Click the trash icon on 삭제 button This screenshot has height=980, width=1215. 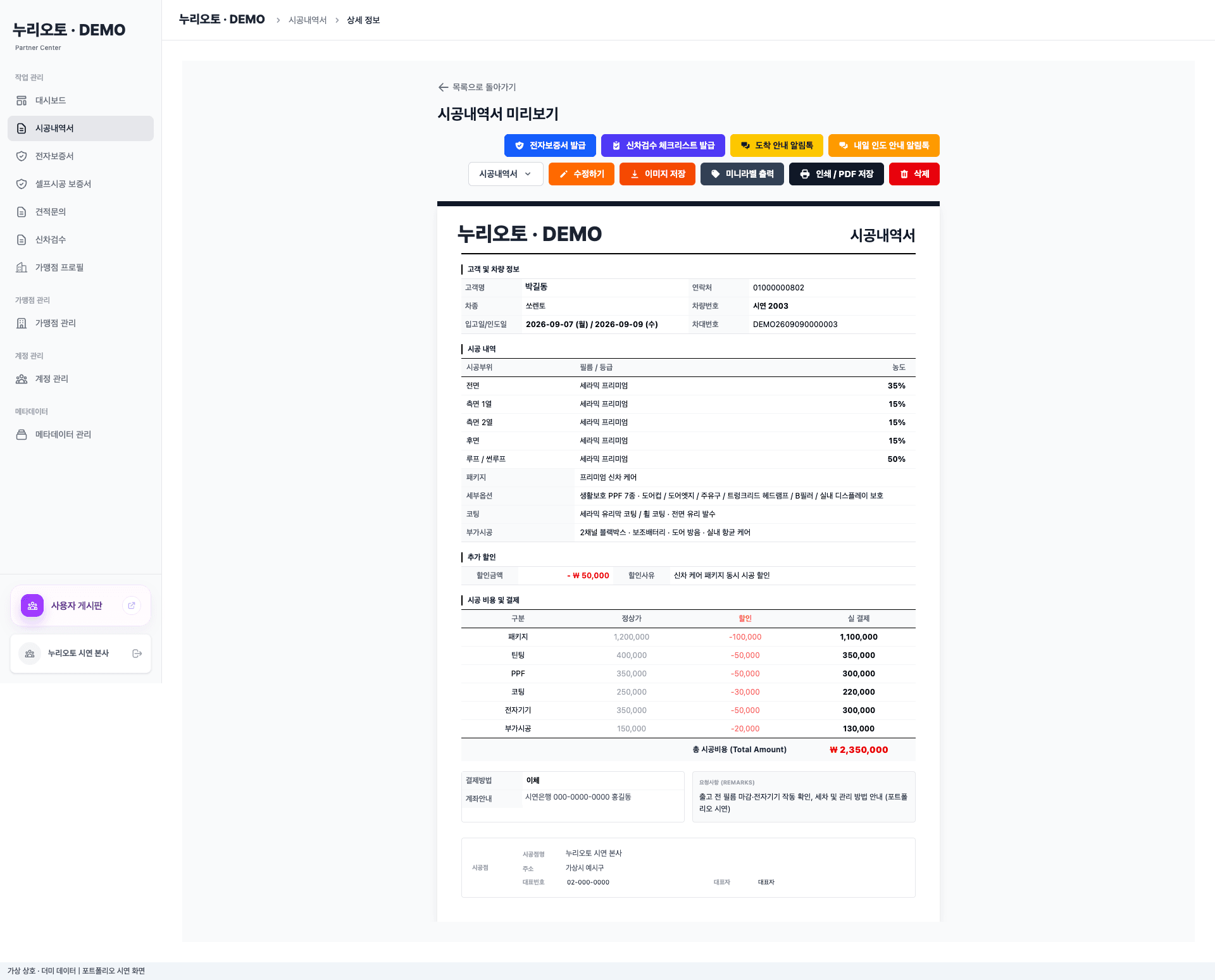tap(904, 174)
